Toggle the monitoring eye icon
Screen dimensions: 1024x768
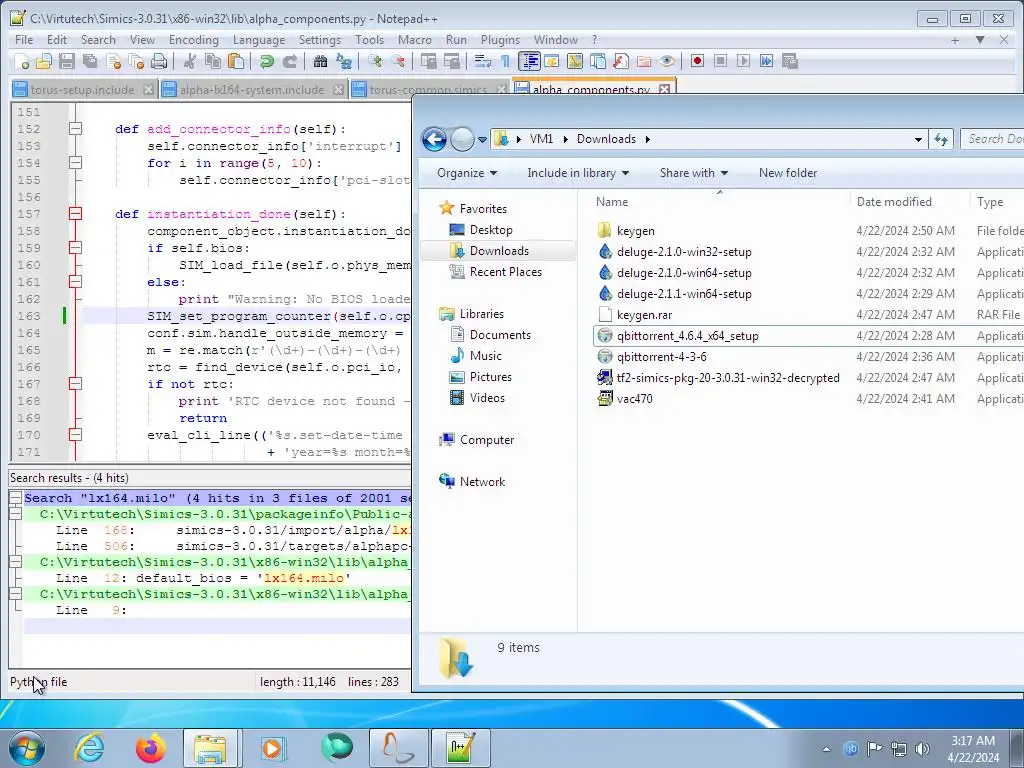(x=667, y=61)
